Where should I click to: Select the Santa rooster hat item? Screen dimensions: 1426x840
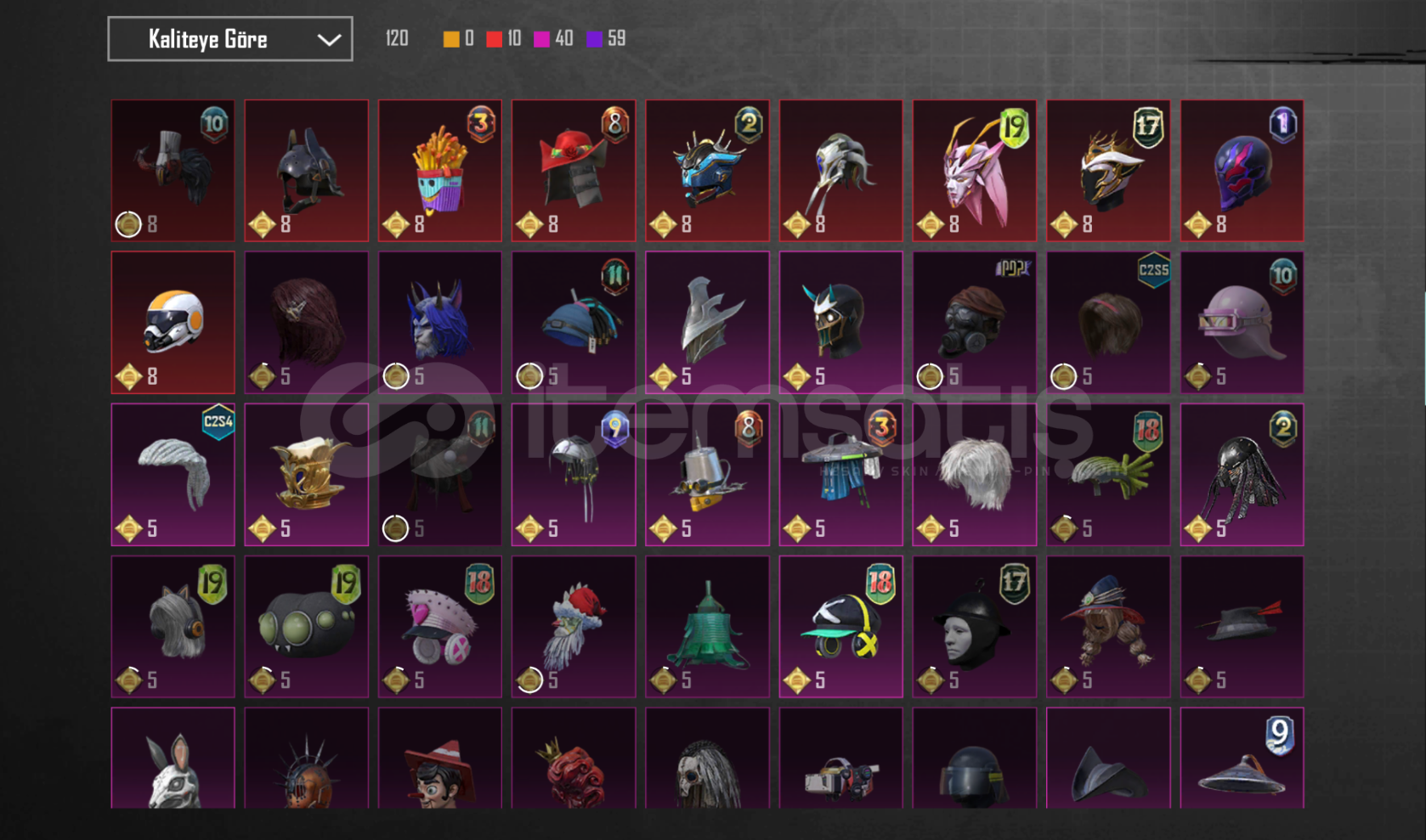[574, 627]
